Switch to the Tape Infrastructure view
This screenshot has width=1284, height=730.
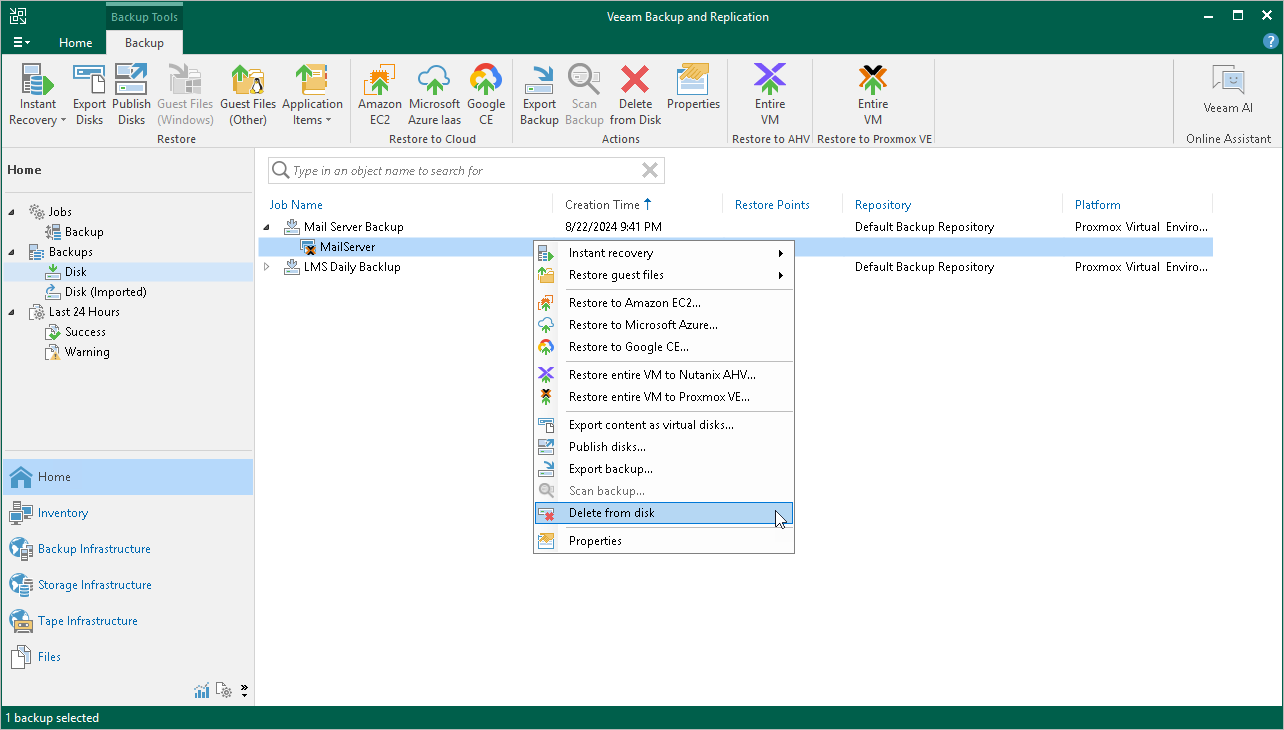tap(127, 621)
